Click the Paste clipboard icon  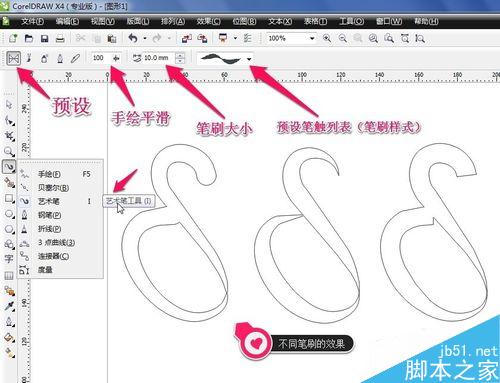click(x=112, y=39)
